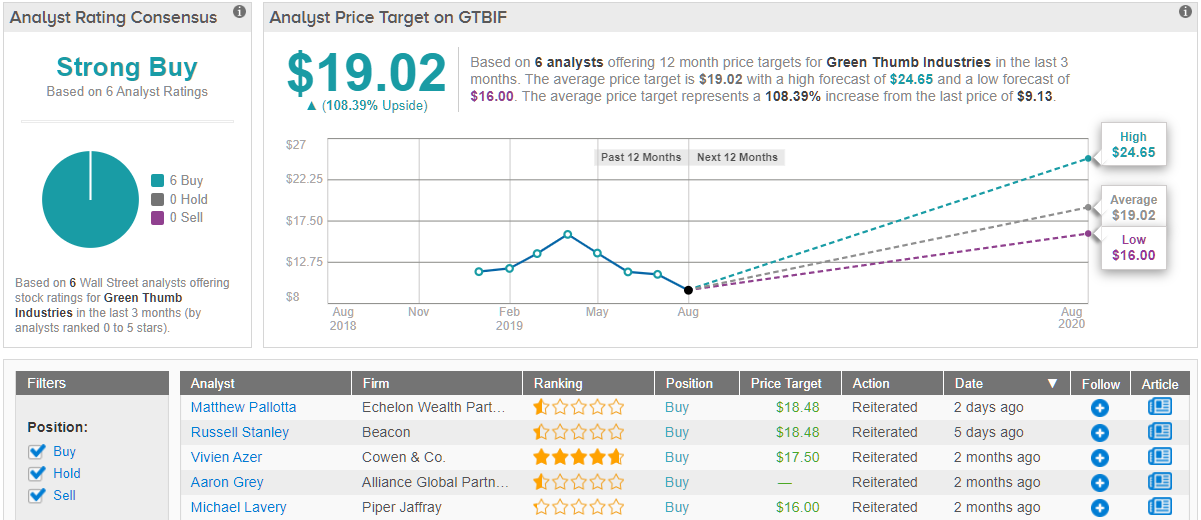Open Michael Lavery analyst profile link
1201x520 pixels.
238,507
